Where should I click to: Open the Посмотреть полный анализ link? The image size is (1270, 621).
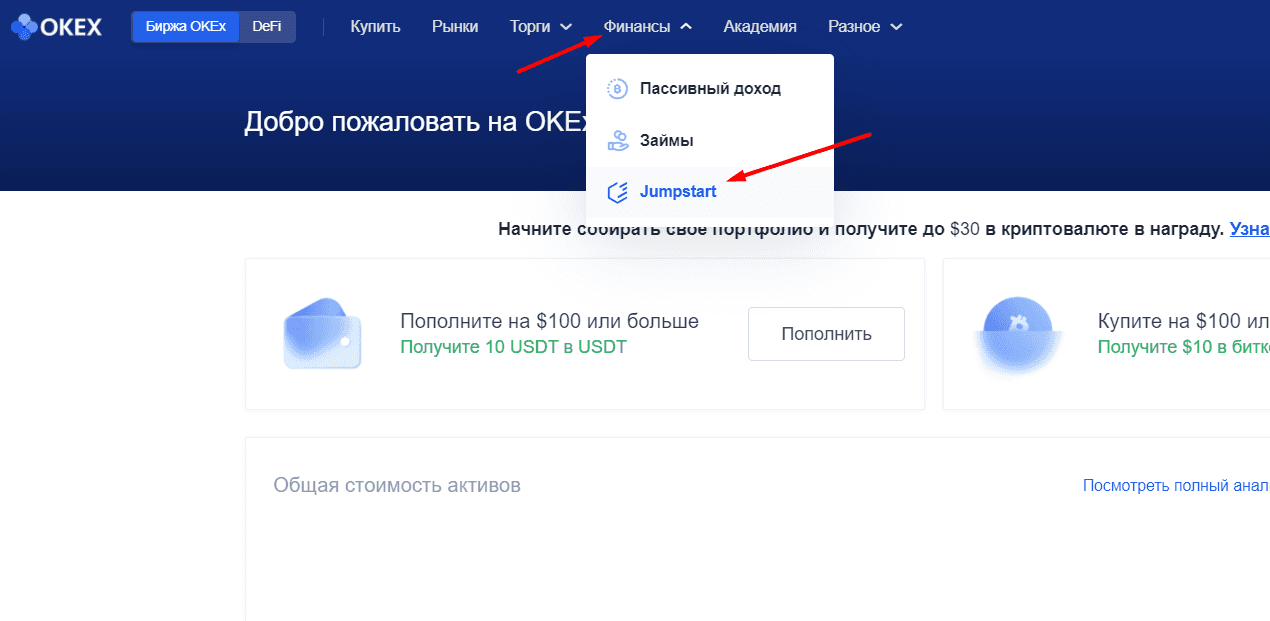pyautogui.click(x=1176, y=486)
